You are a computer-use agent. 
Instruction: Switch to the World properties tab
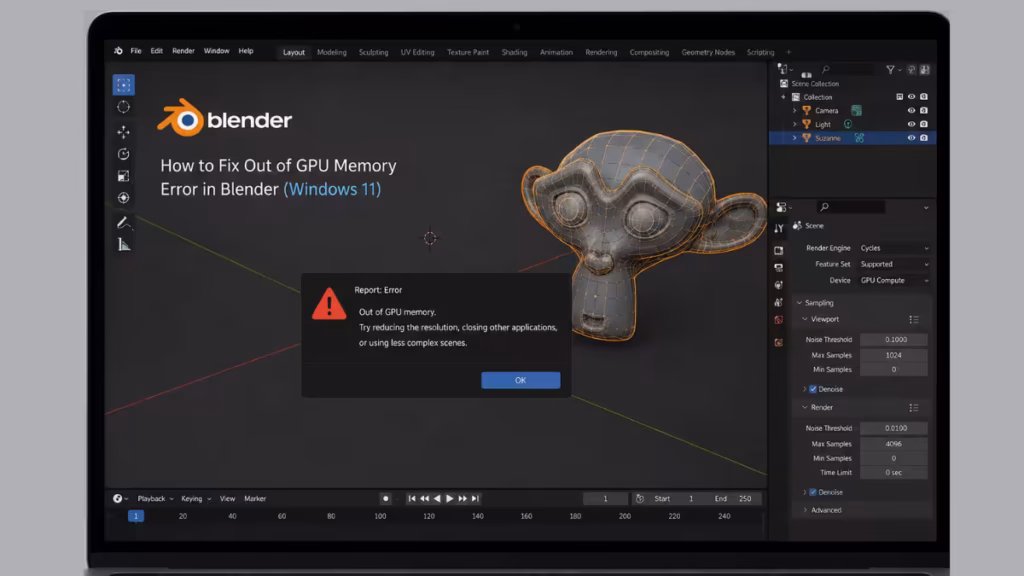pyautogui.click(x=778, y=320)
